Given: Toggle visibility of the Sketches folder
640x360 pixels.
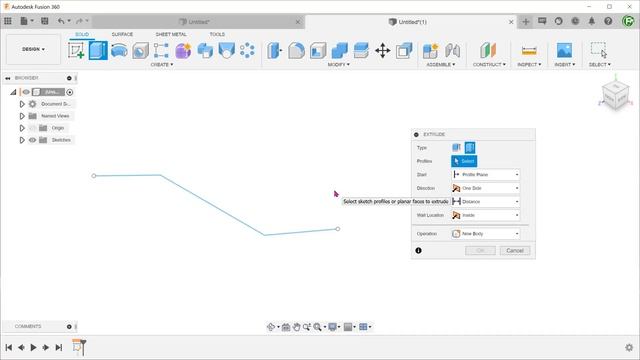Looking at the screenshot, I should click(x=33, y=140).
